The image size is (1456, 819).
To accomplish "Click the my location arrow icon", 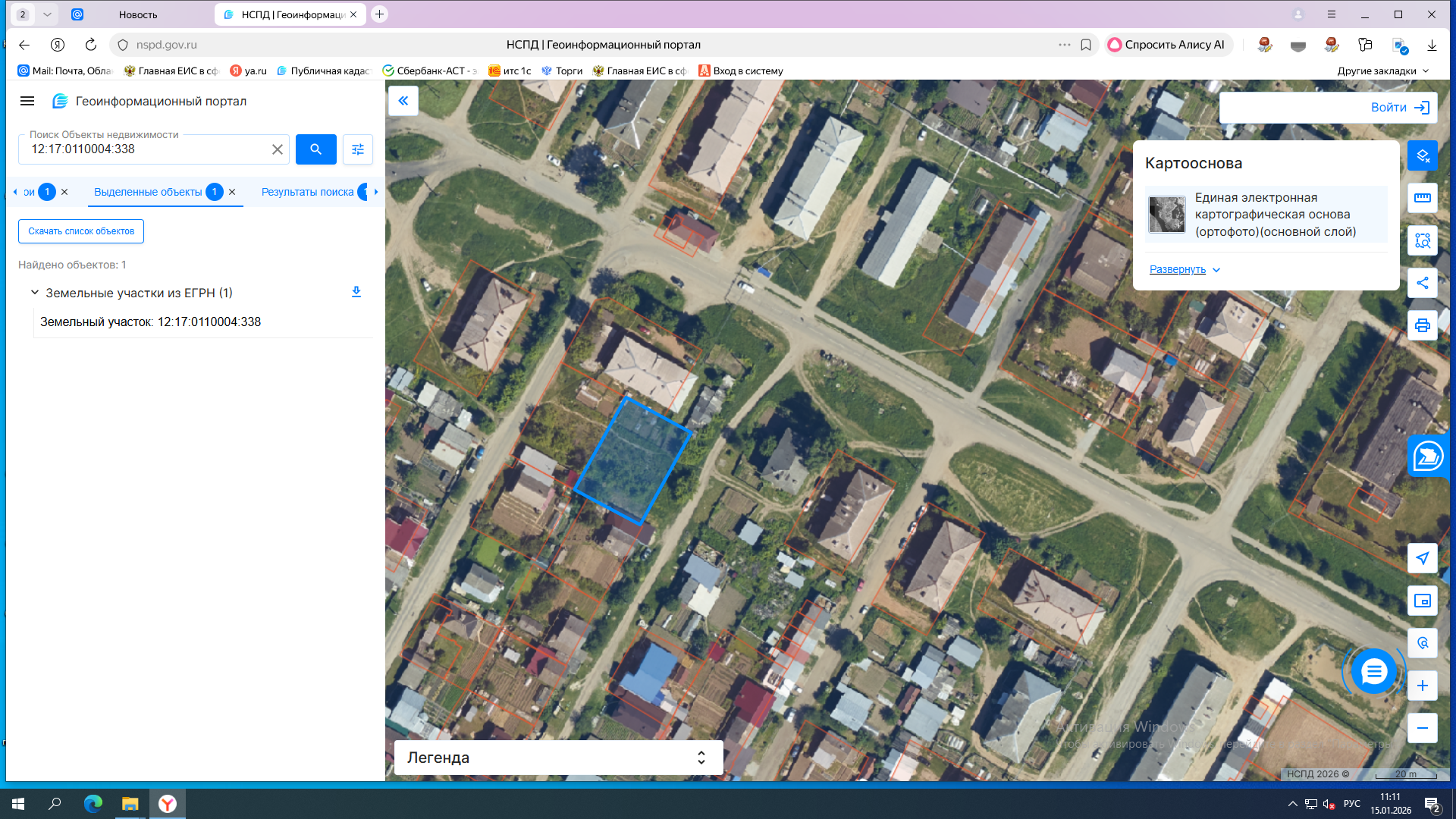I will [1422, 558].
